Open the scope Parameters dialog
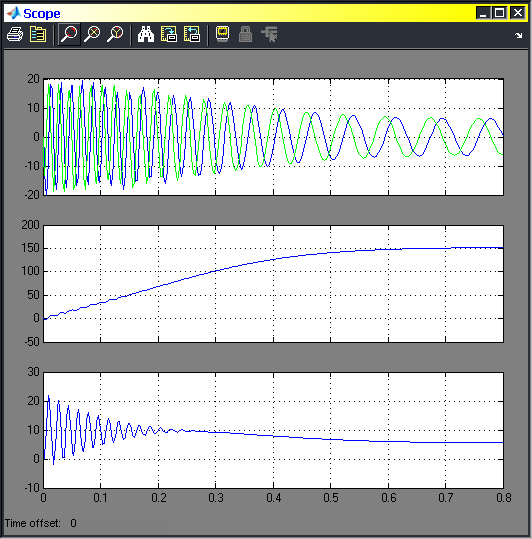The image size is (532, 539). click(38, 34)
